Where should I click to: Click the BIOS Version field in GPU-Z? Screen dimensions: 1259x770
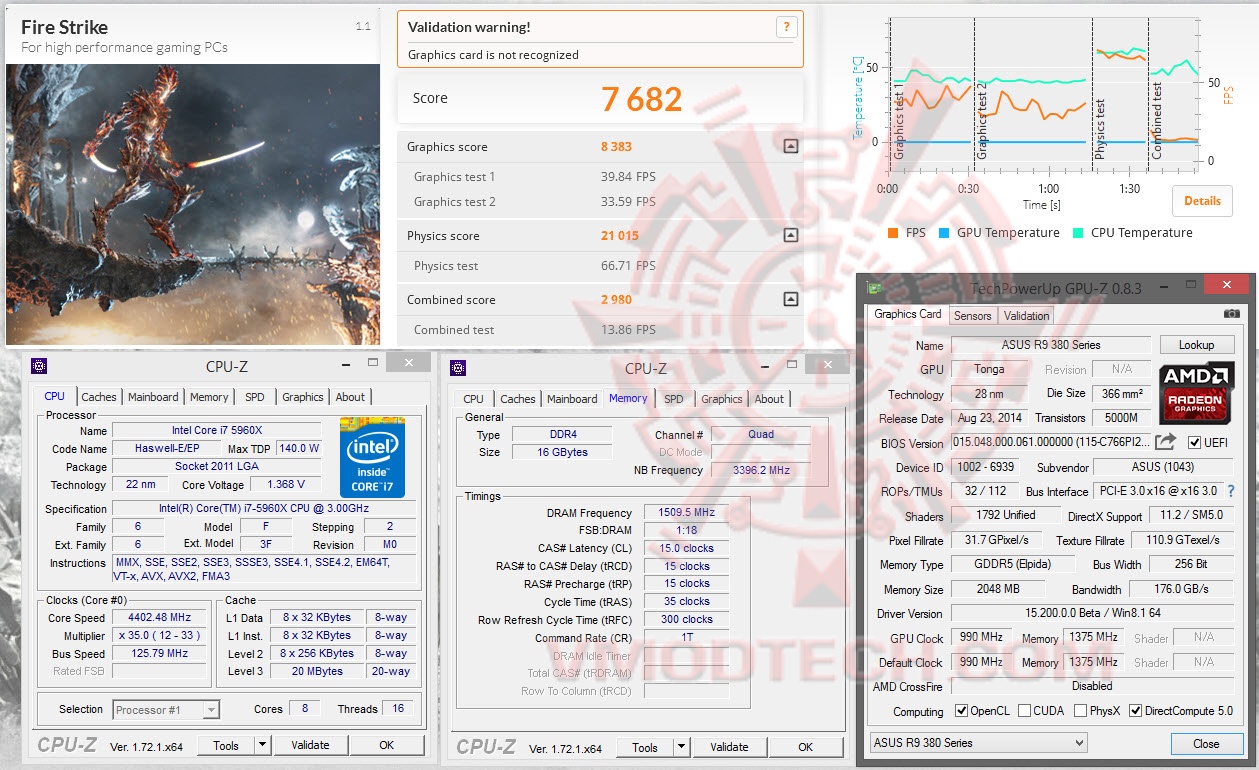(x=1050, y=443)
